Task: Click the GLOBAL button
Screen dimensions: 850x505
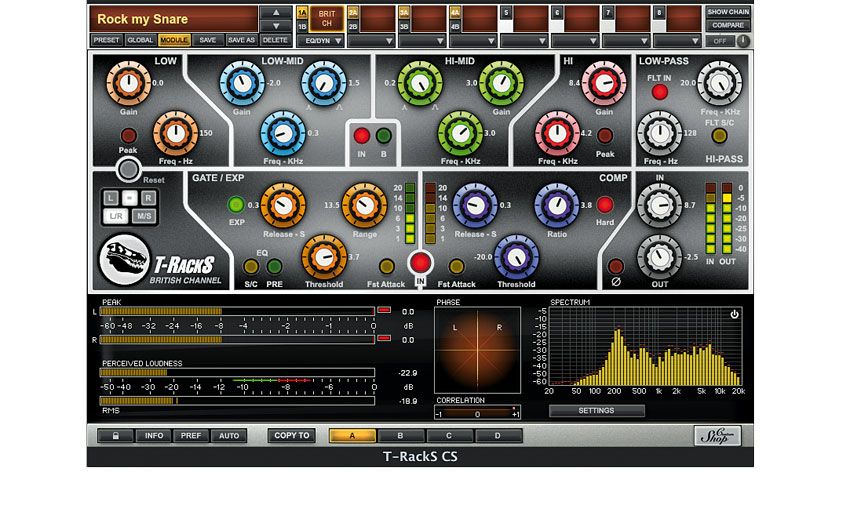Action: pyautogui.click(x=140, y=40)
